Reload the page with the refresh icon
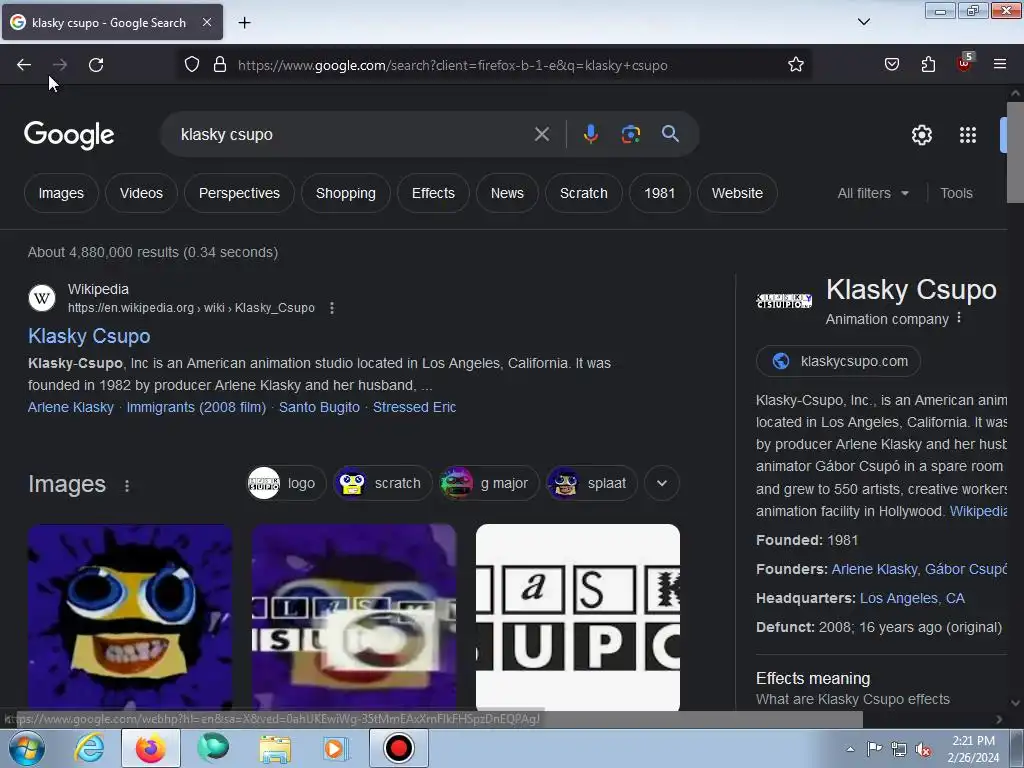The width and height of the screenshot is (1024, 768). [96, 65]
